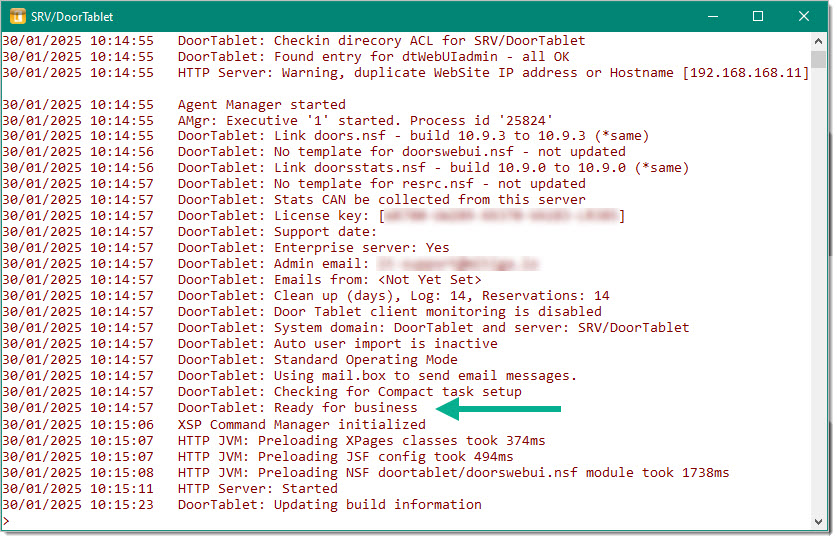Maximize the SRV/DoorTablet console window
Viewport: 837px width, 540px height.
[758, 16]
